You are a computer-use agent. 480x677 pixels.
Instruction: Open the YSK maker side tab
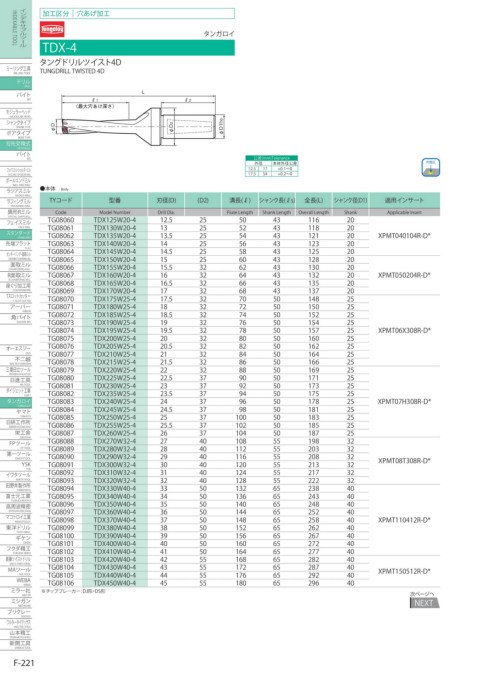(x=16, y=465)
